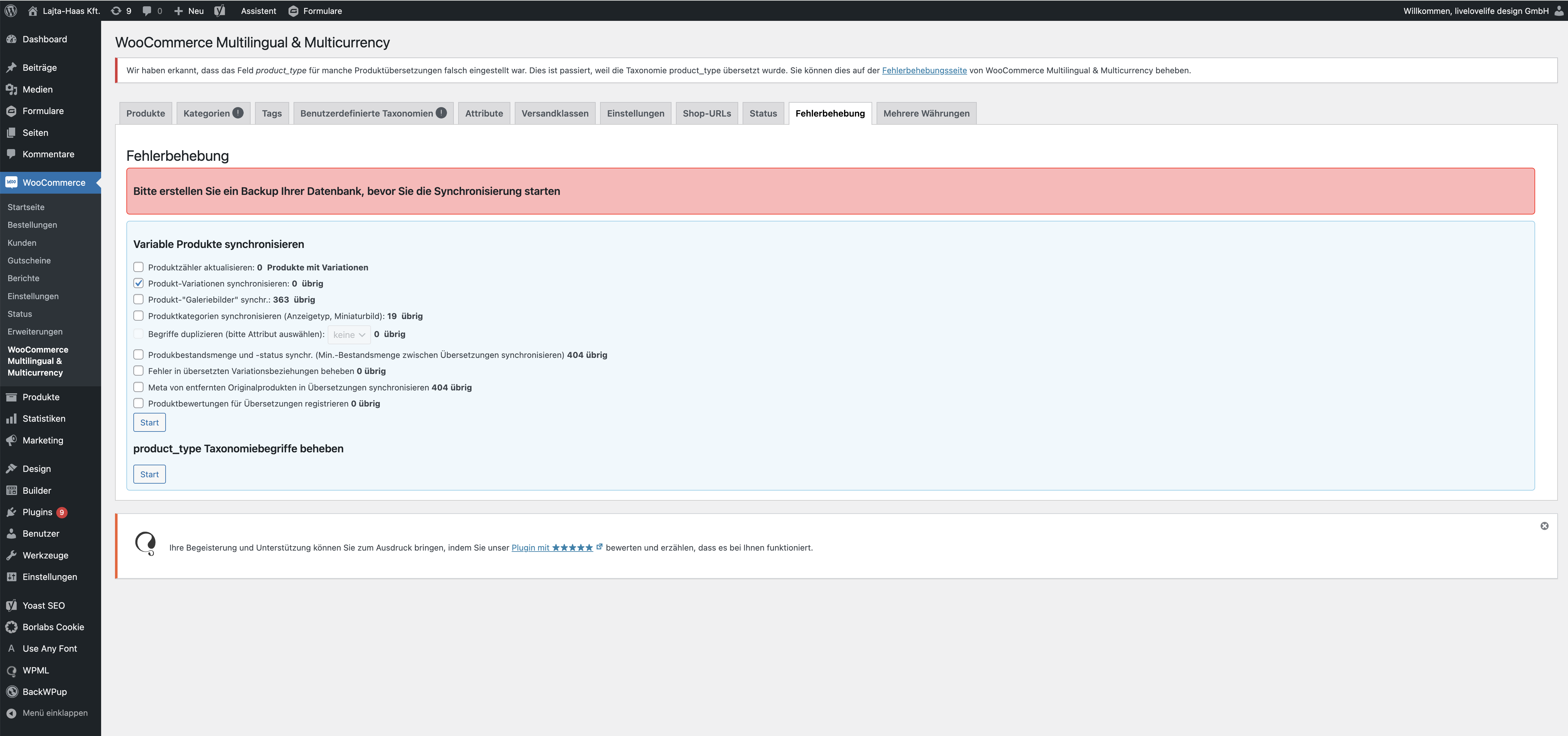Open the comments bubble icon in admin bar
Viewport: 1568px width, 736px height.
[x=147, y=11]
